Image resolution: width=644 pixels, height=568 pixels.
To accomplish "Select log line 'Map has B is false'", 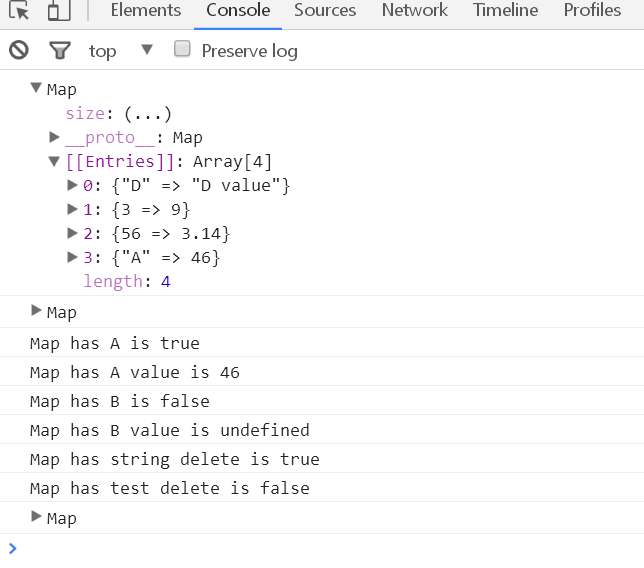I will 120,401.
